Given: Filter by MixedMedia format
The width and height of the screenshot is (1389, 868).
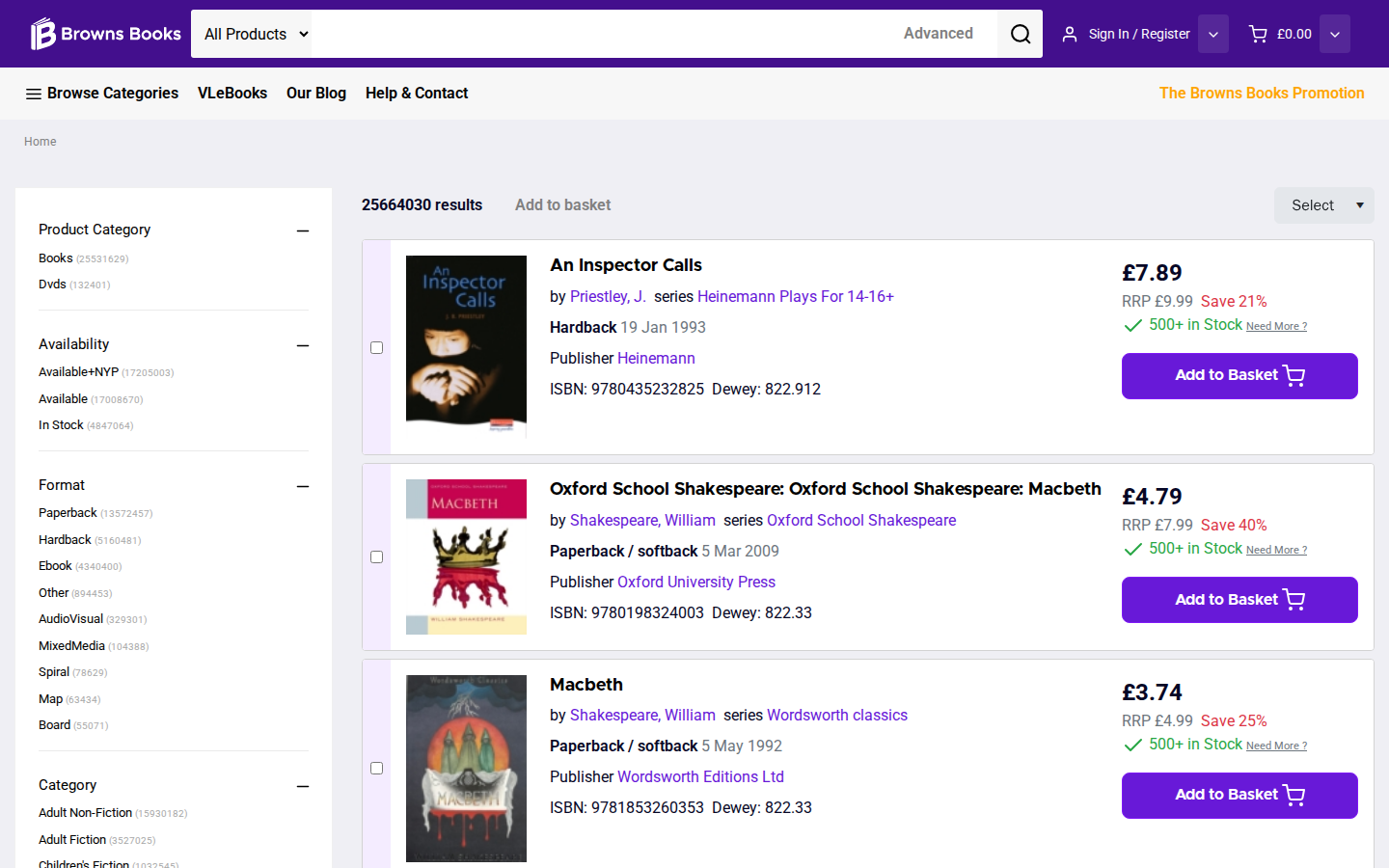Looking at the screenshot, I should pyautogui.click(x=71, y=646).
